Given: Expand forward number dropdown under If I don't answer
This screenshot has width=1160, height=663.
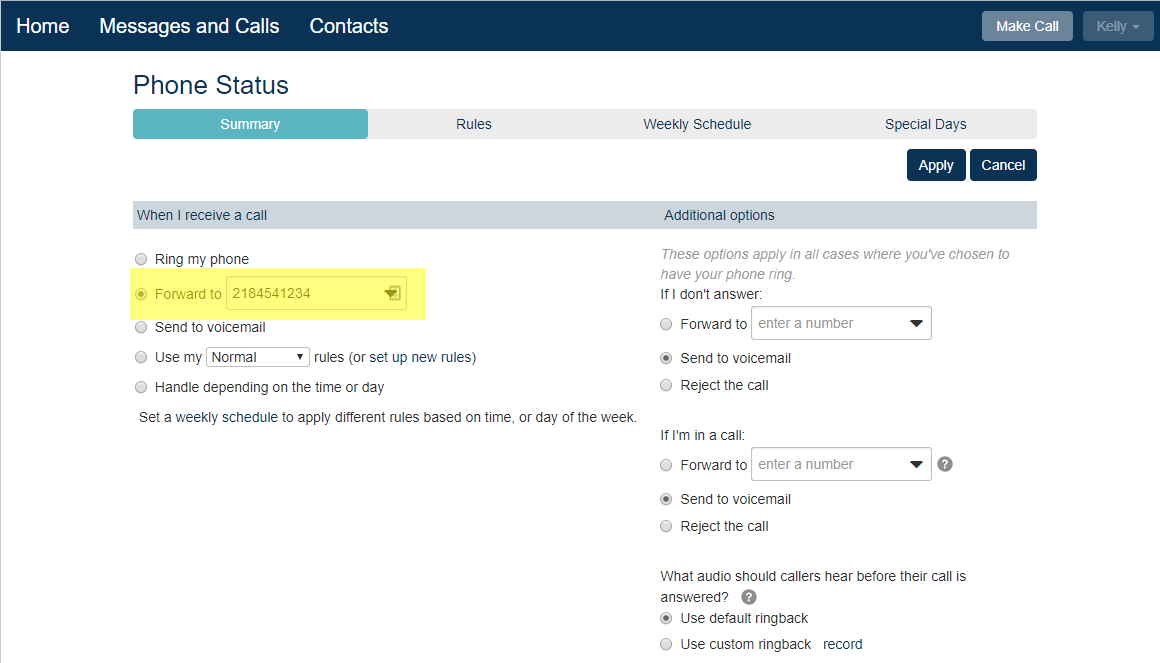Looking at the screenshot, I should click(916, 323).
